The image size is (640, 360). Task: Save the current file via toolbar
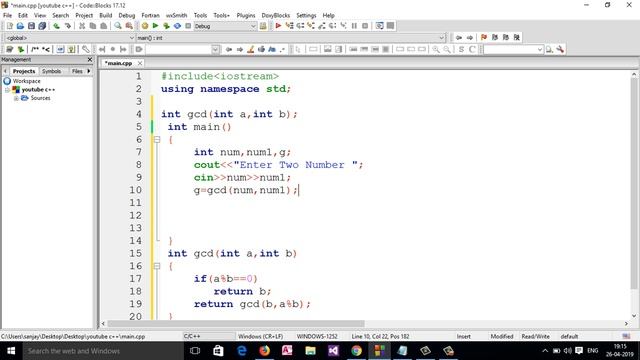pos(31,26)
